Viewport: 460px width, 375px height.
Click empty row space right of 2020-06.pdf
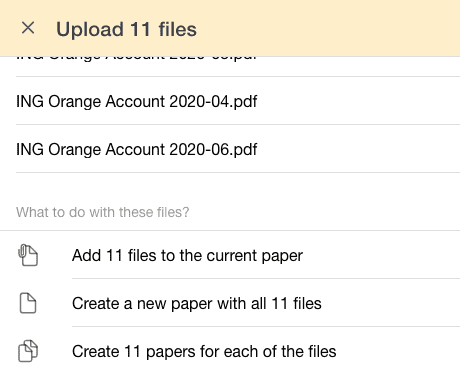(358, 149)
